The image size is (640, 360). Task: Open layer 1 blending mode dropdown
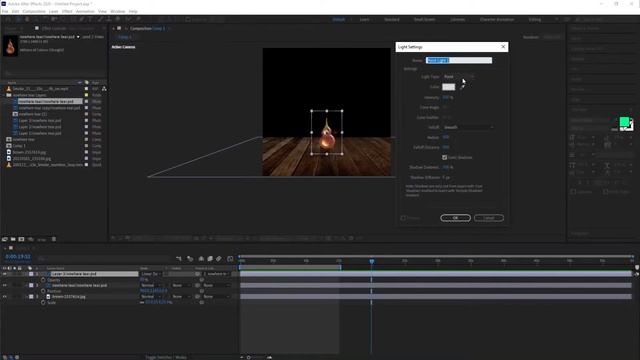pos(151,274)
